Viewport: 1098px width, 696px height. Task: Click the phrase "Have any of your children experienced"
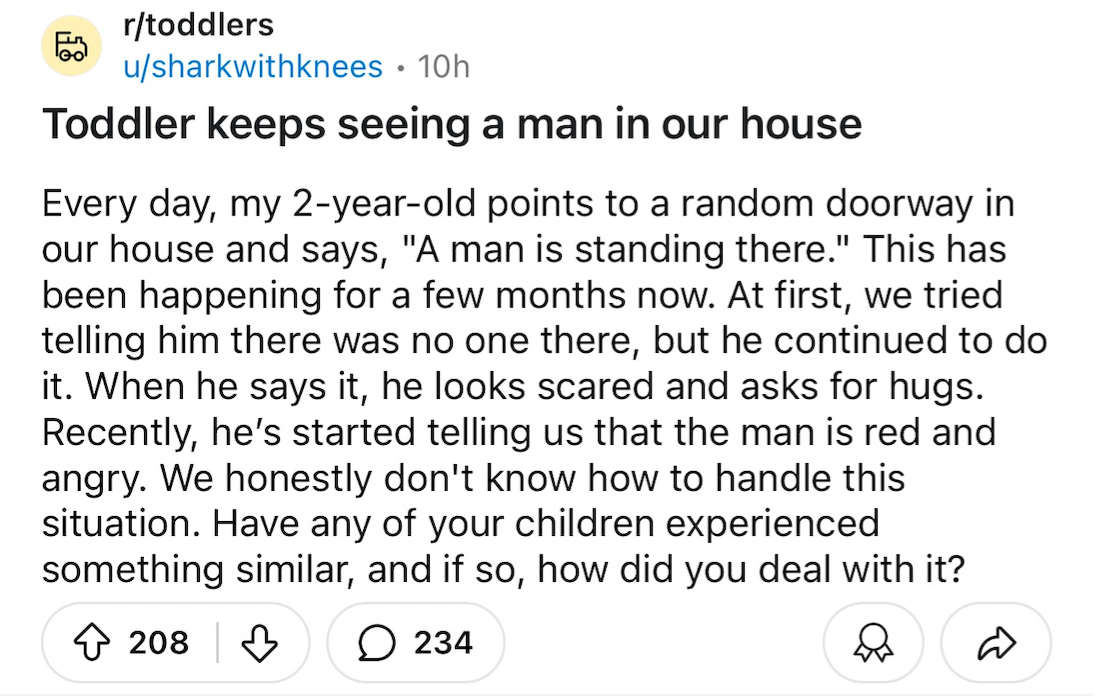(545, 524)
